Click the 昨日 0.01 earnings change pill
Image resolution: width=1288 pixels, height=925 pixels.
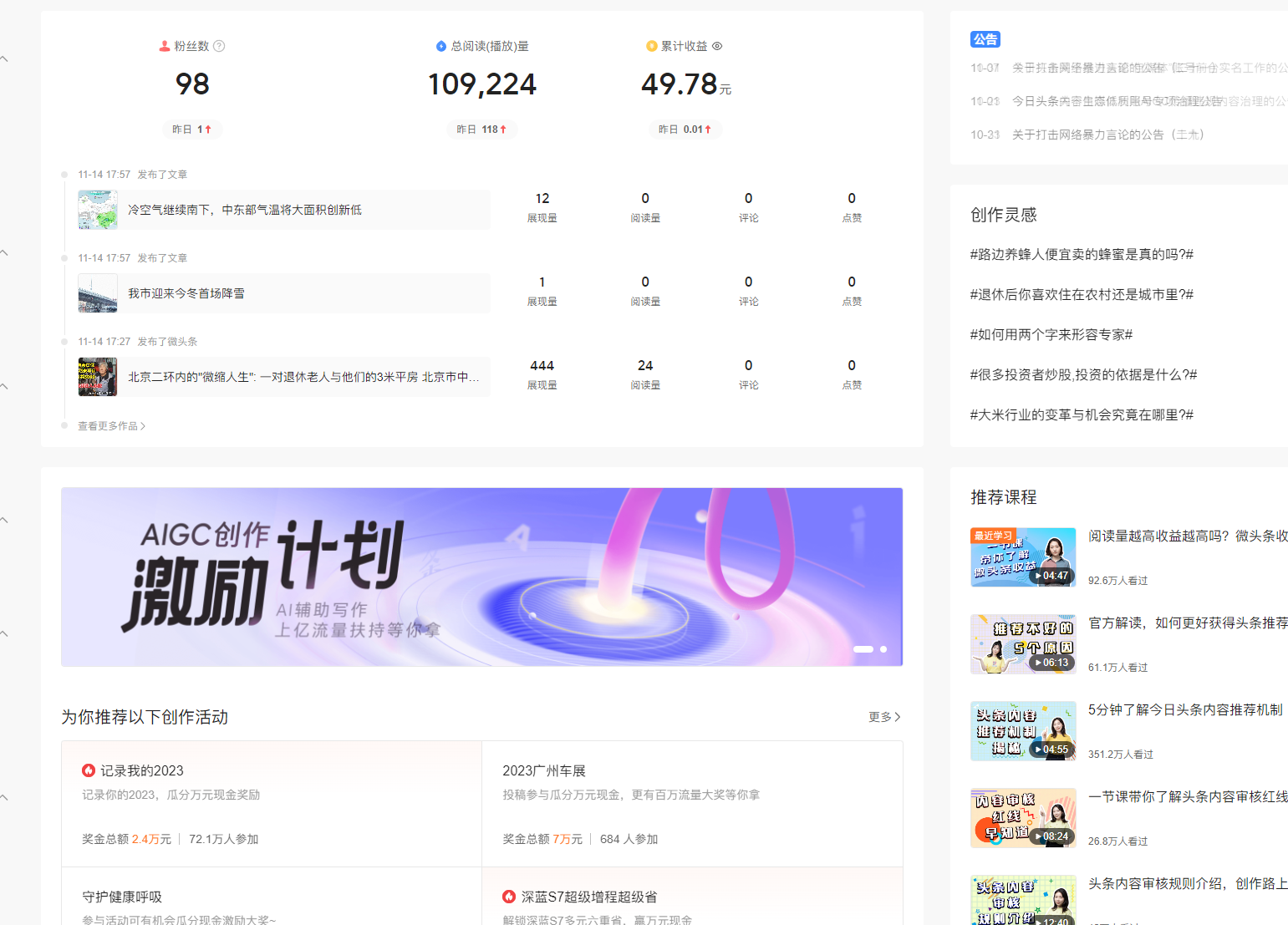pyautogui.click(x=685, y=130)
